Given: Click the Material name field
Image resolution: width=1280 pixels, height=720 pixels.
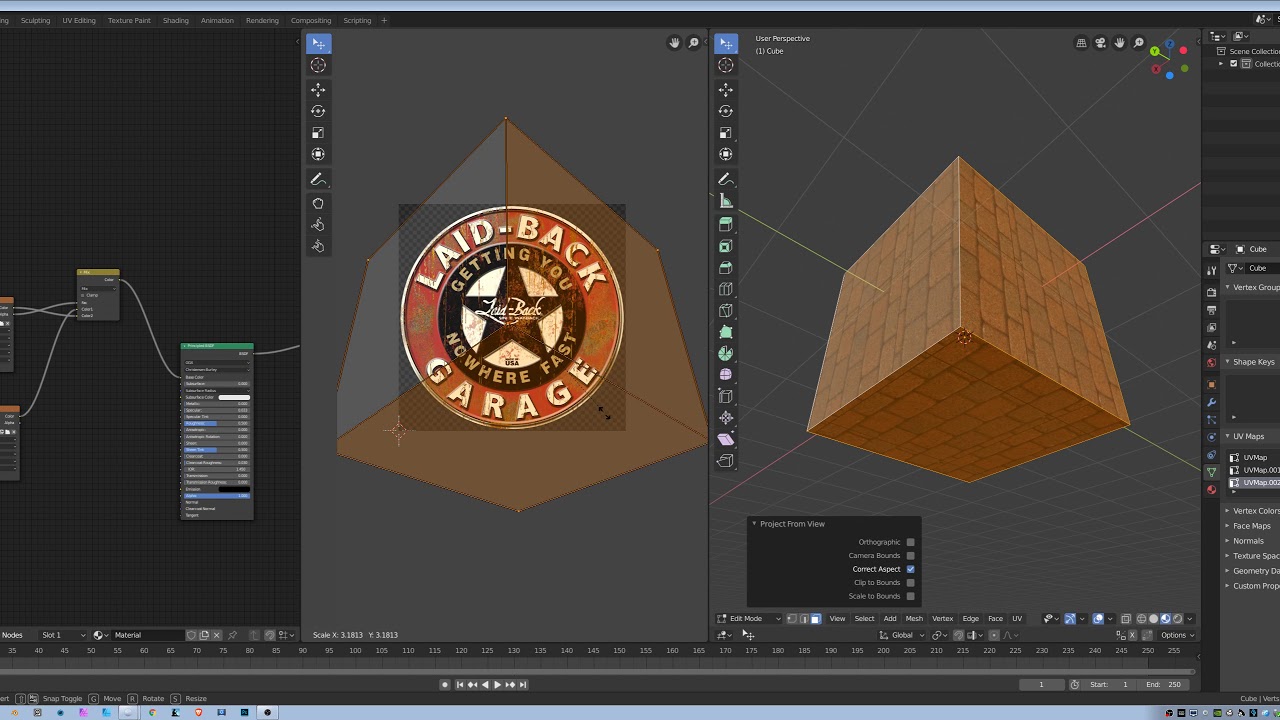Looking at the screenshot, I should pos(147,635).
